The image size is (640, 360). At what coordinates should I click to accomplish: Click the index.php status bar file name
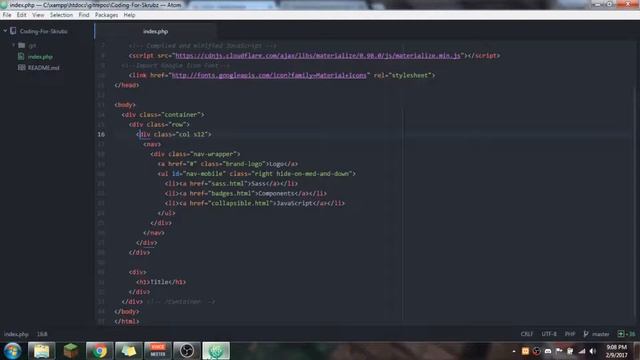click(16, 334)
